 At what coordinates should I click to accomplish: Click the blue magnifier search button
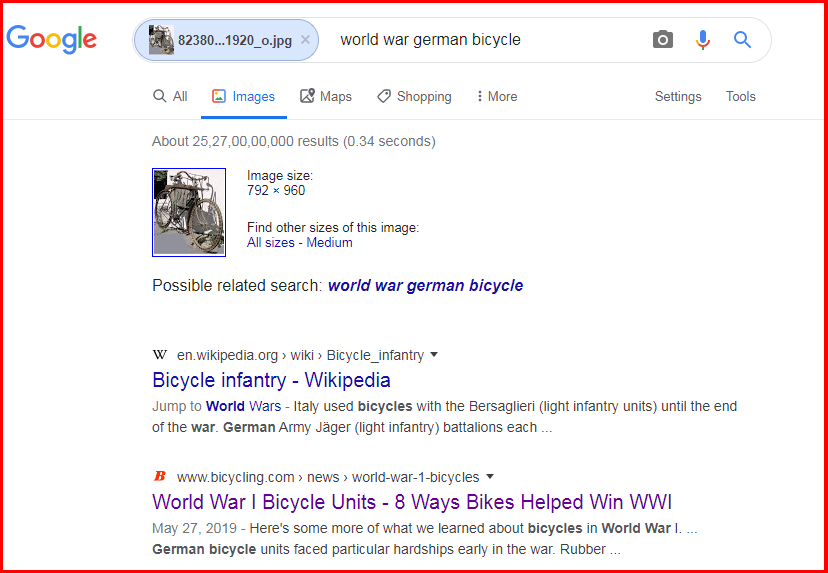click(742, 40)
